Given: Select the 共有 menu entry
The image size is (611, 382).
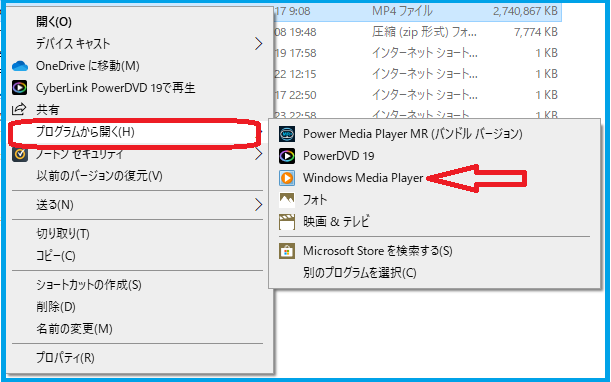Looking at the screenshot, I should [x=48, y=110].
